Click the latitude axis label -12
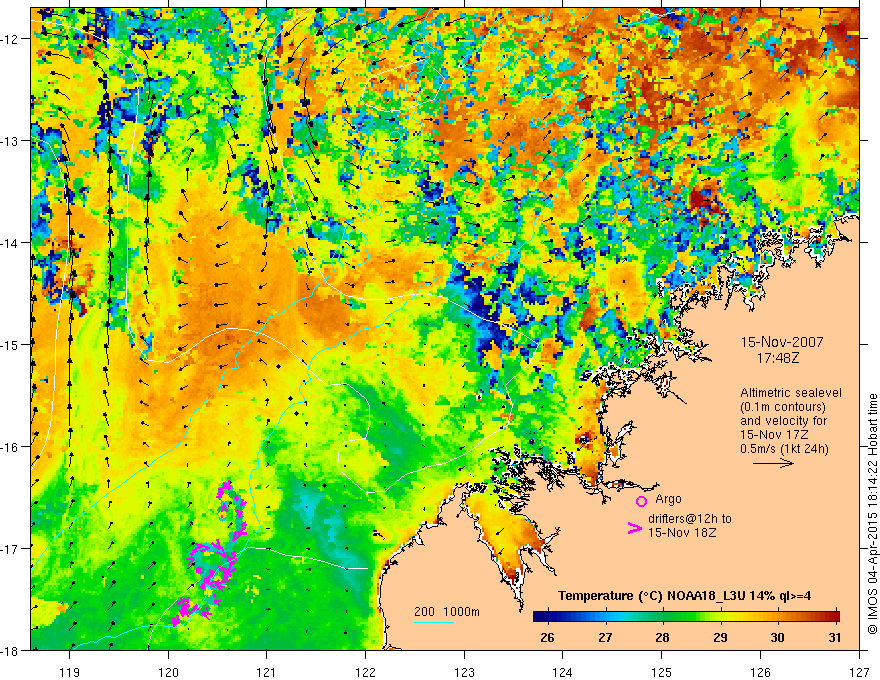 pyautogui.click(x=11, y=39)
